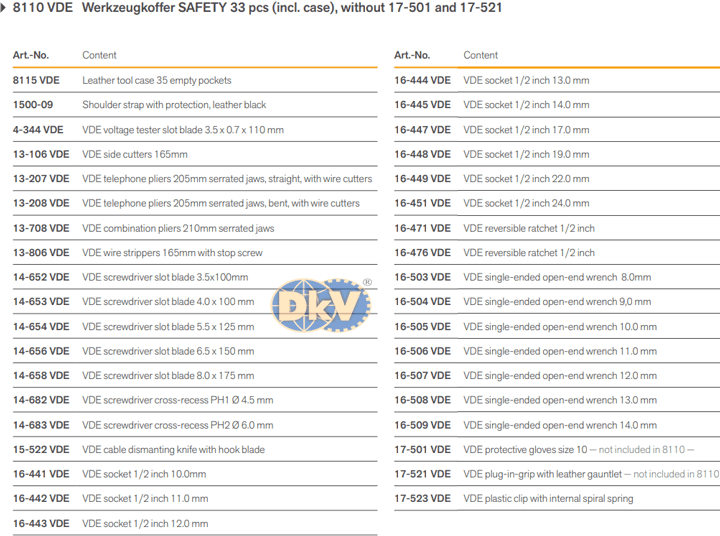Viewport: 720px width, 536px height.
Task: Select the 8110 VDE Werkzeugkoffer SAFETY heading
Action: pyautogui.click(x=258, y=8)
